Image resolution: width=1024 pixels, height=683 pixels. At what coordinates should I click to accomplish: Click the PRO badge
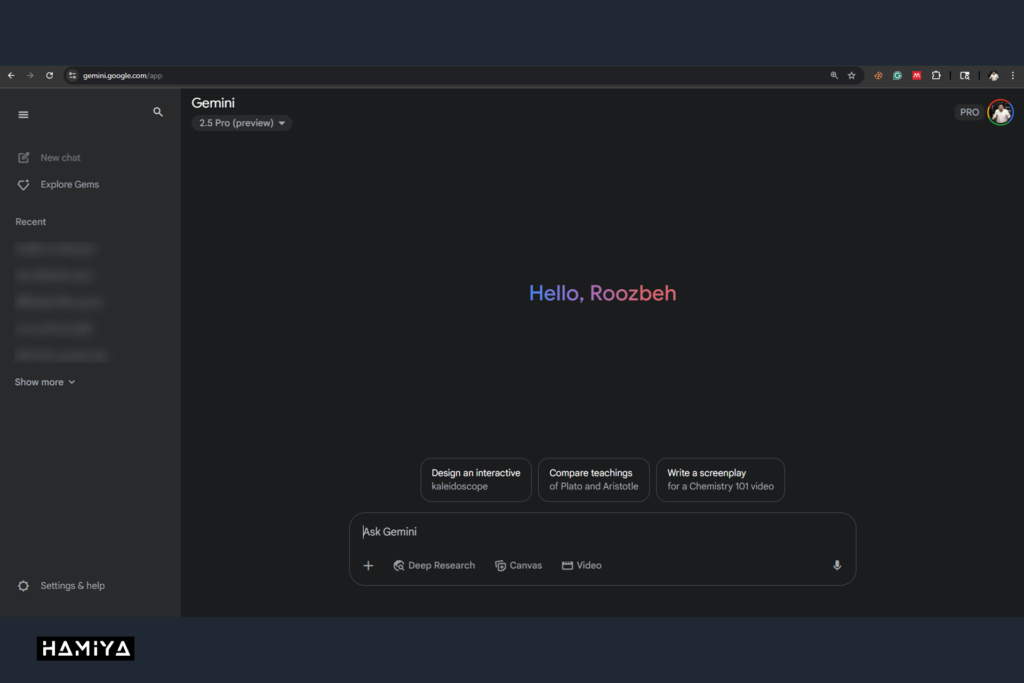coord(969,112)
